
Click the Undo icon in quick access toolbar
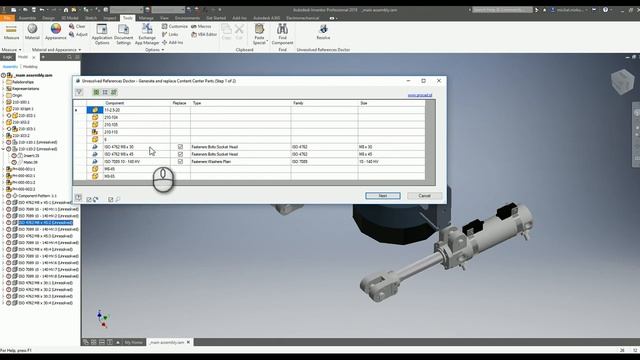click(42, 10)
